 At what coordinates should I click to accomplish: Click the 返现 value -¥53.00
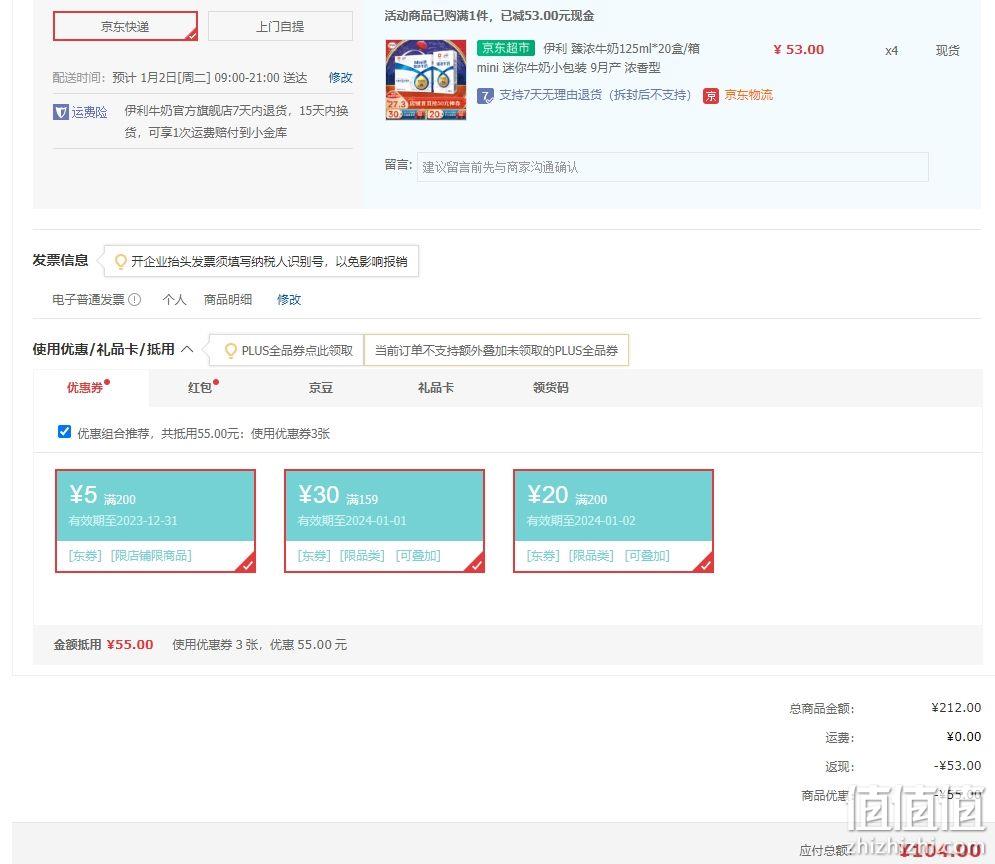957,766
